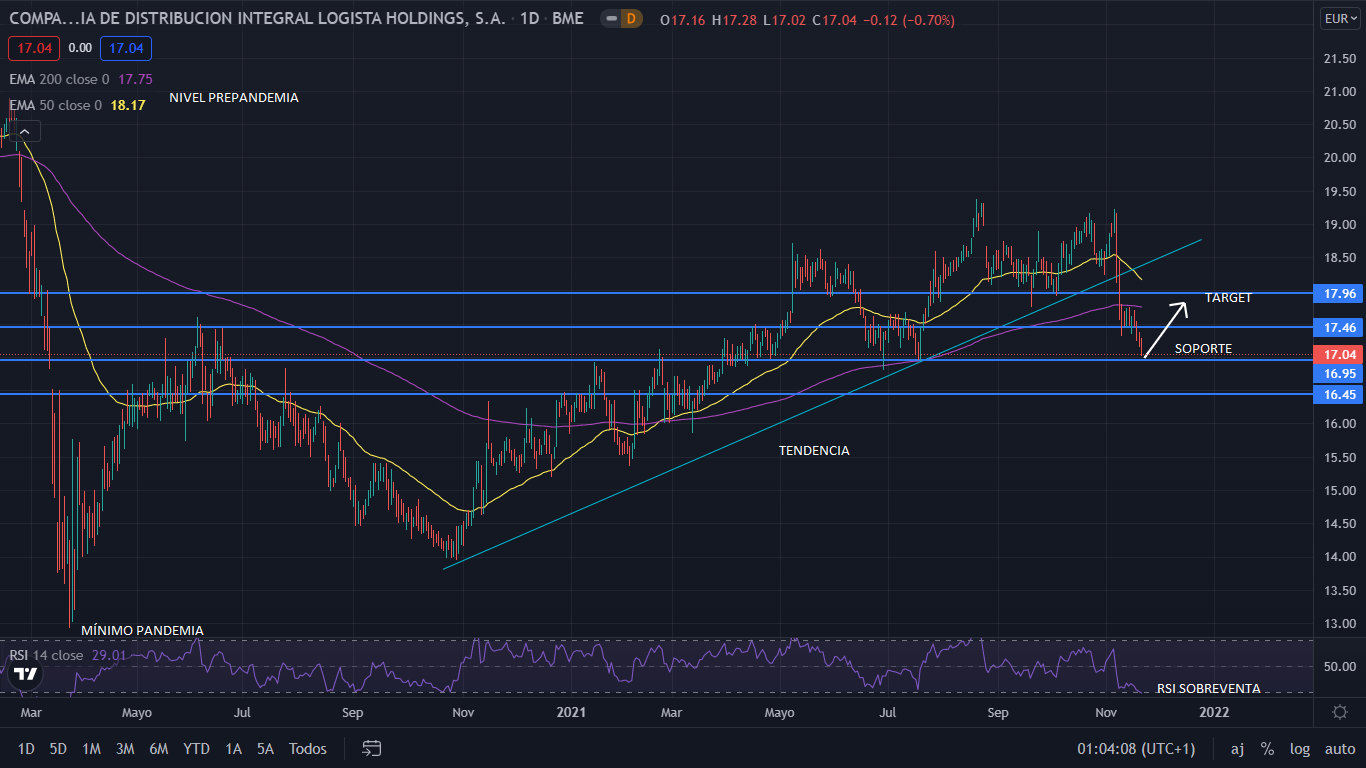Click the RSI 14 close indicator label
This screenshot has width=1366, height=768.
[x=45, y=655]
